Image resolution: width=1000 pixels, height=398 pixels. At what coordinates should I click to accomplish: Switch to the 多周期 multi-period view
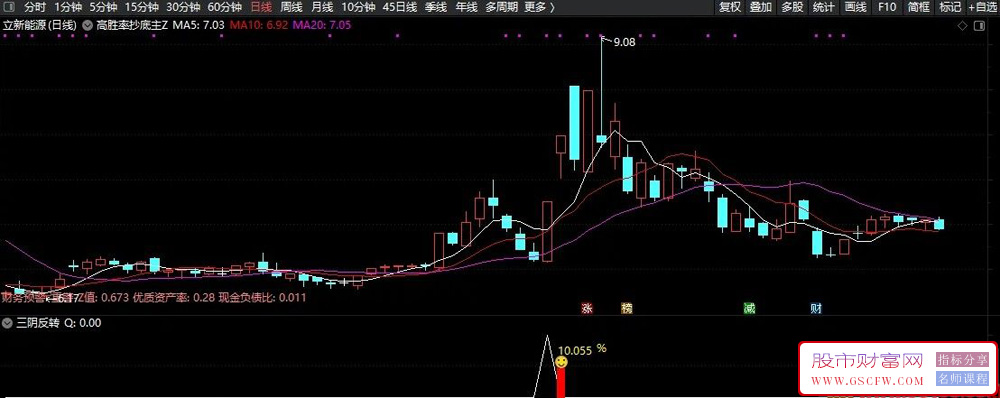(x=501, y=8)
